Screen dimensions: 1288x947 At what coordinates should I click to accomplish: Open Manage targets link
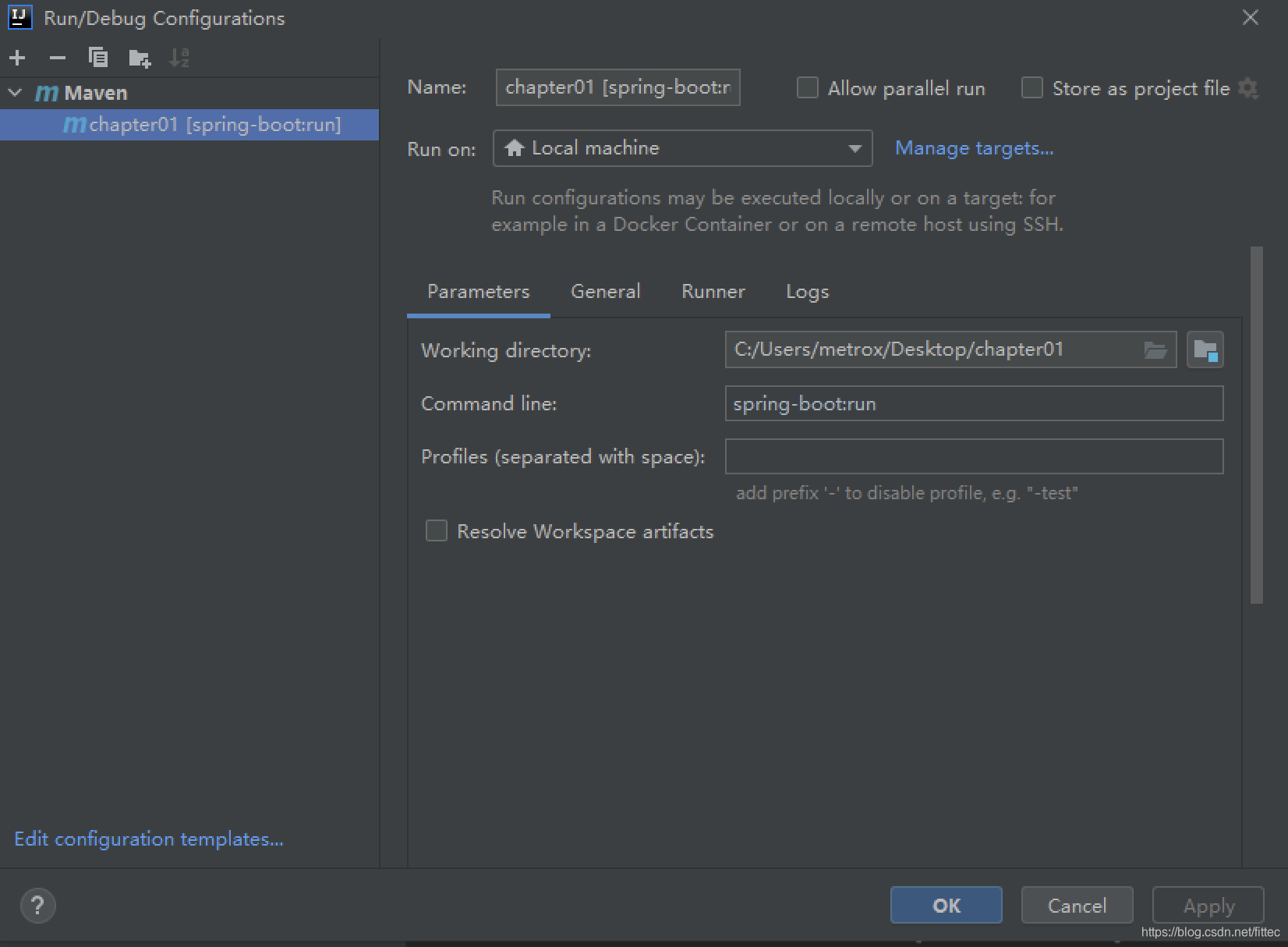[x=974, y=148]
